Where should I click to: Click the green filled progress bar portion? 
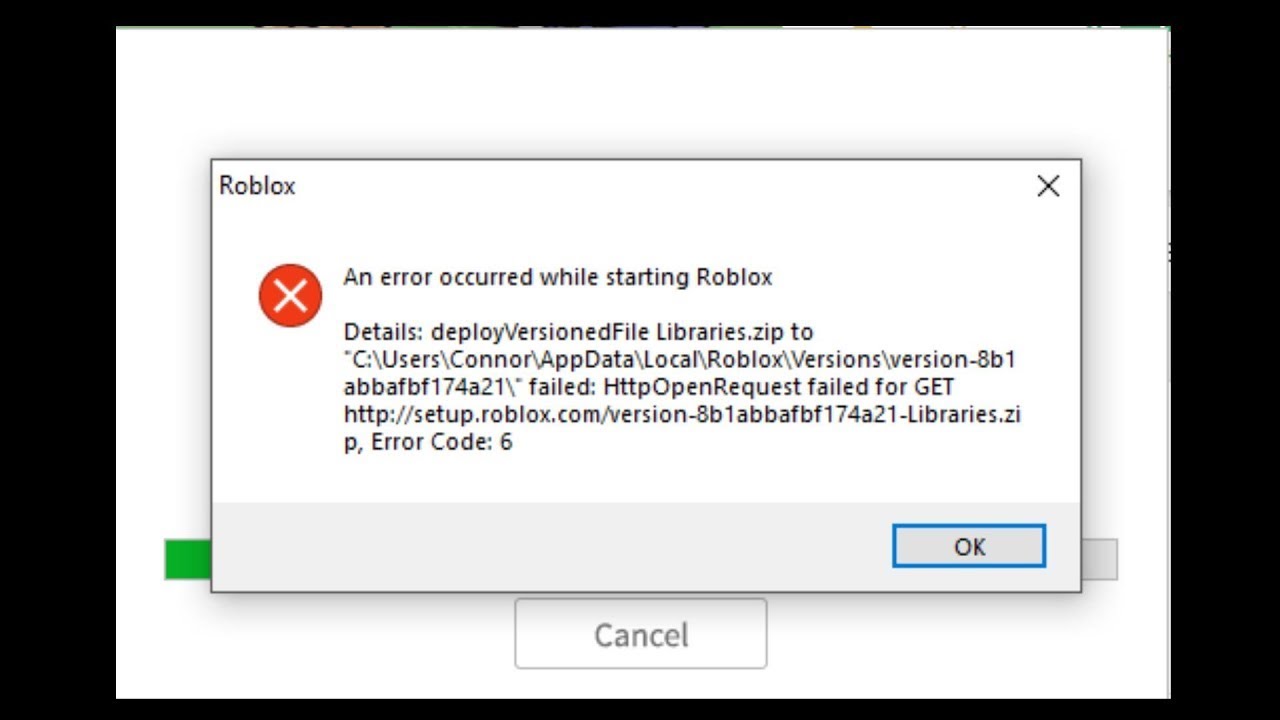pos(188,559)
